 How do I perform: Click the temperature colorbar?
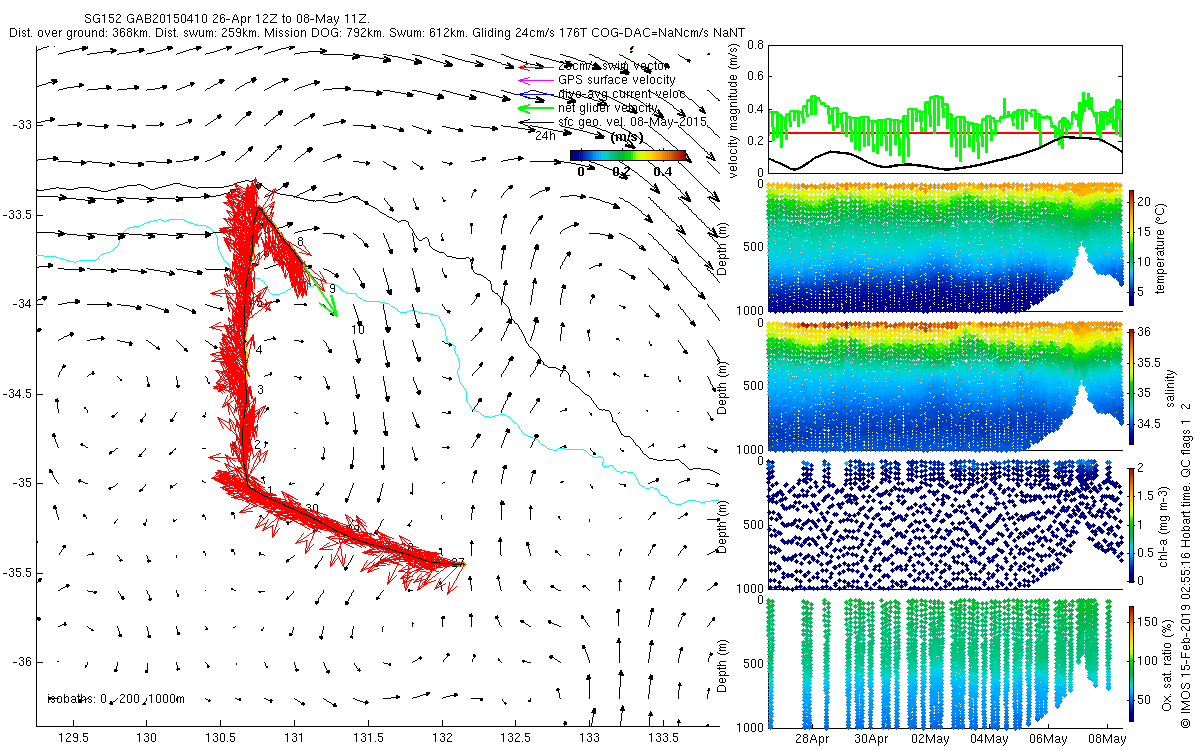pyautogui.click(x=1132, y=247)
